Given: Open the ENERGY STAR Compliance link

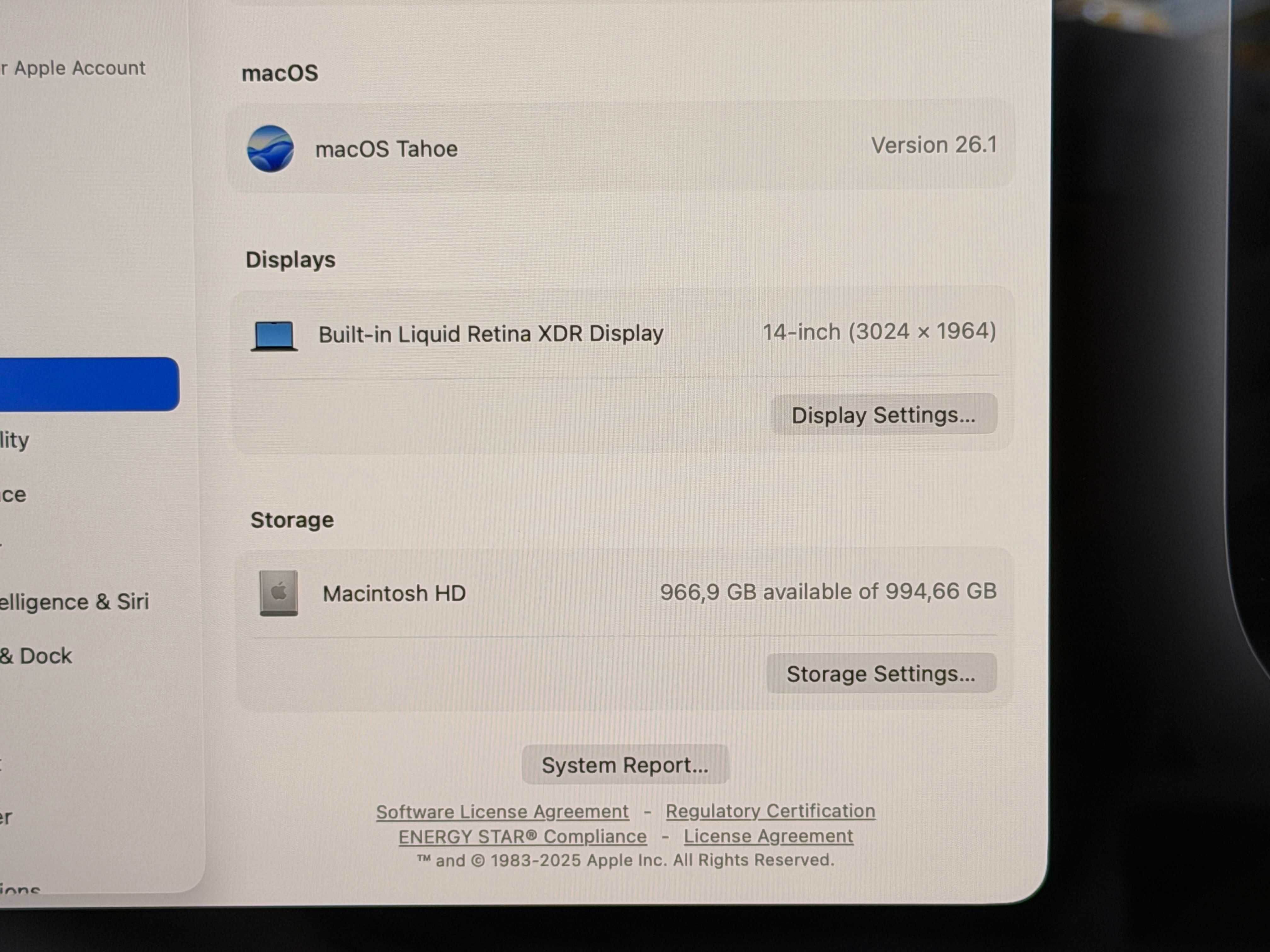Looking at the screenshot, I should pos(523,837).
